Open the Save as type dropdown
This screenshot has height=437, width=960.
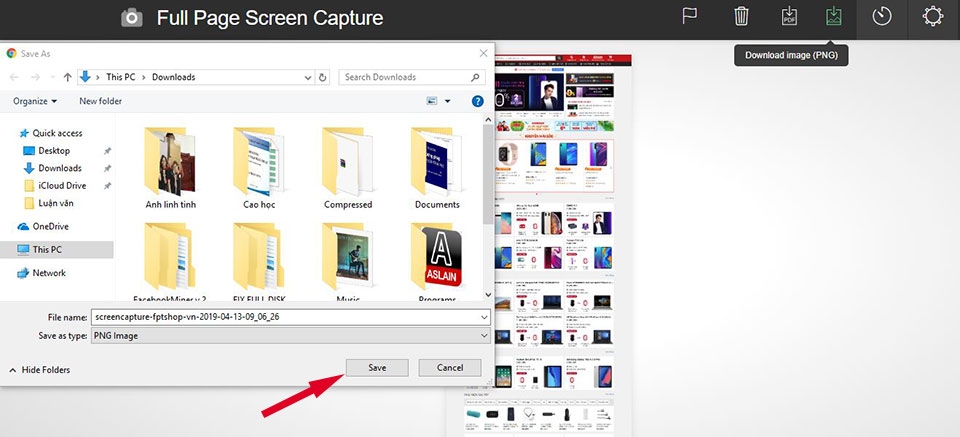pos(291,335)
